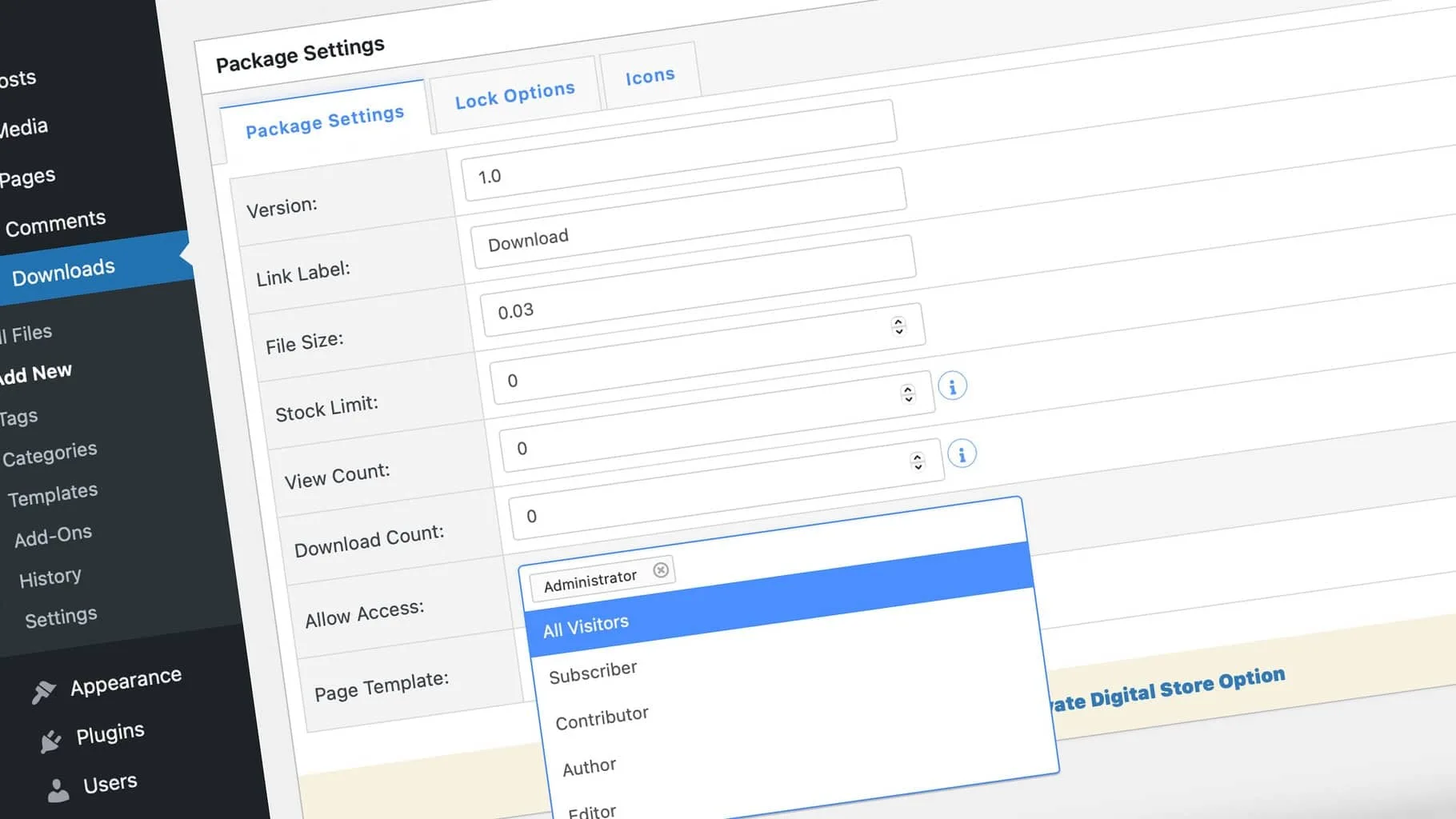Remove the Administrator access tag
The height and width of the screenshot is (819, 1456).
click(661, 569)
